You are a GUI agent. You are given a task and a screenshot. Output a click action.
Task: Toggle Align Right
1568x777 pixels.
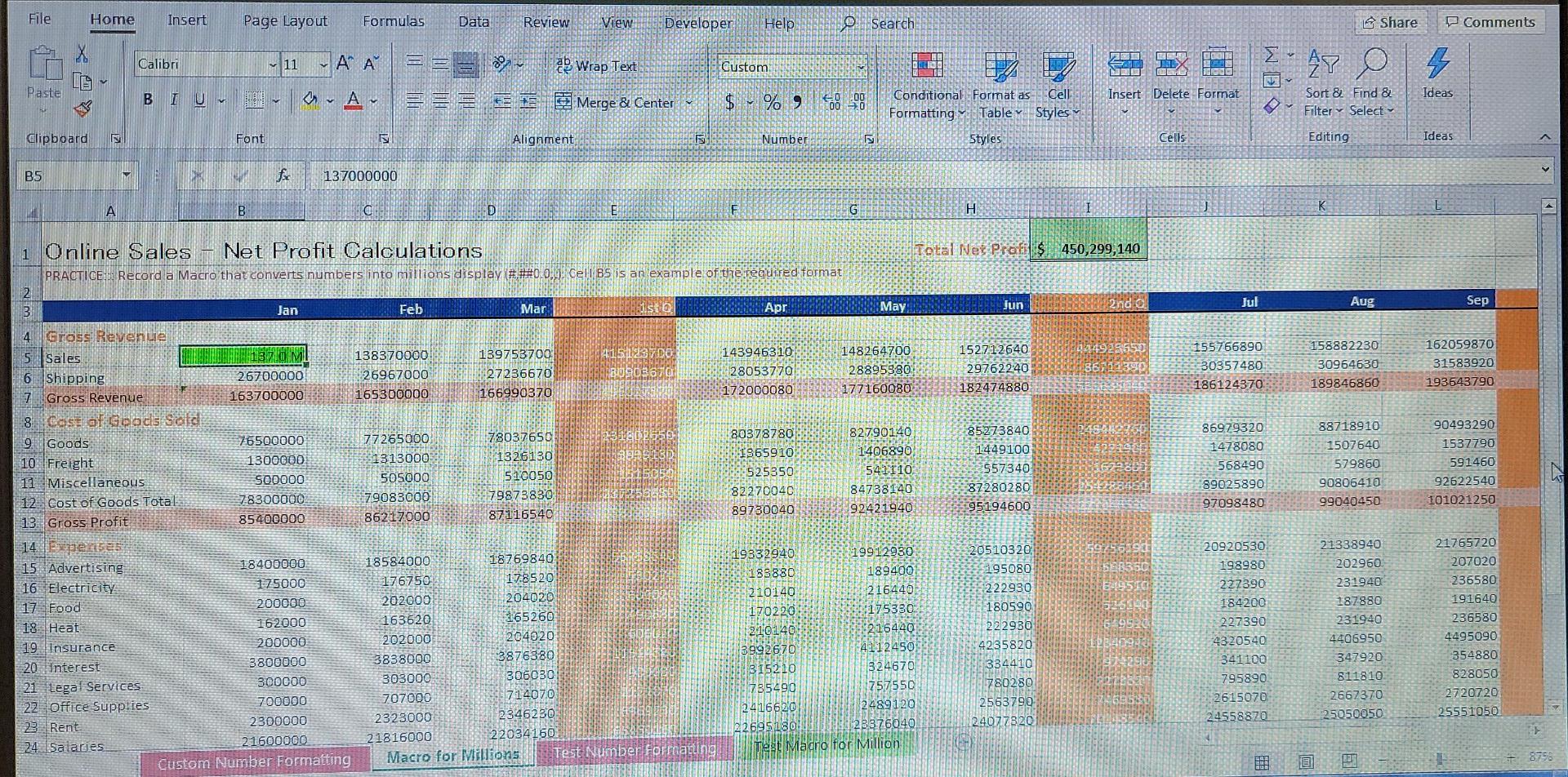467,101
